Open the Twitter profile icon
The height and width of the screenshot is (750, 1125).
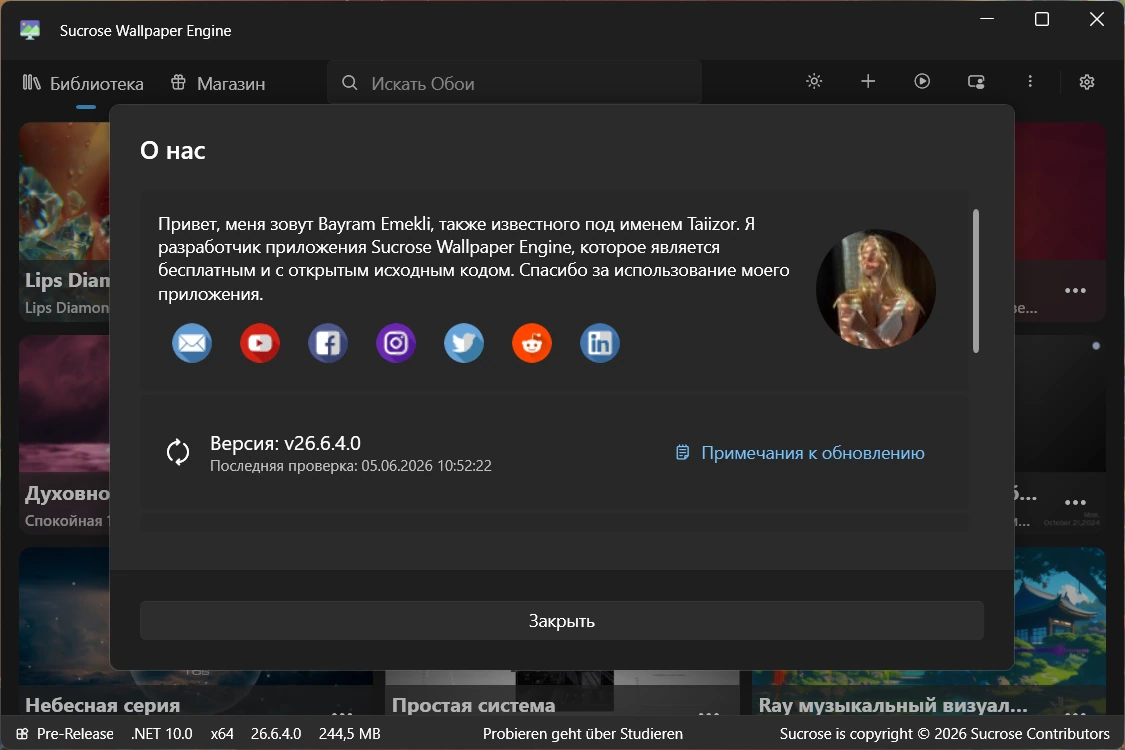[463, 343]
